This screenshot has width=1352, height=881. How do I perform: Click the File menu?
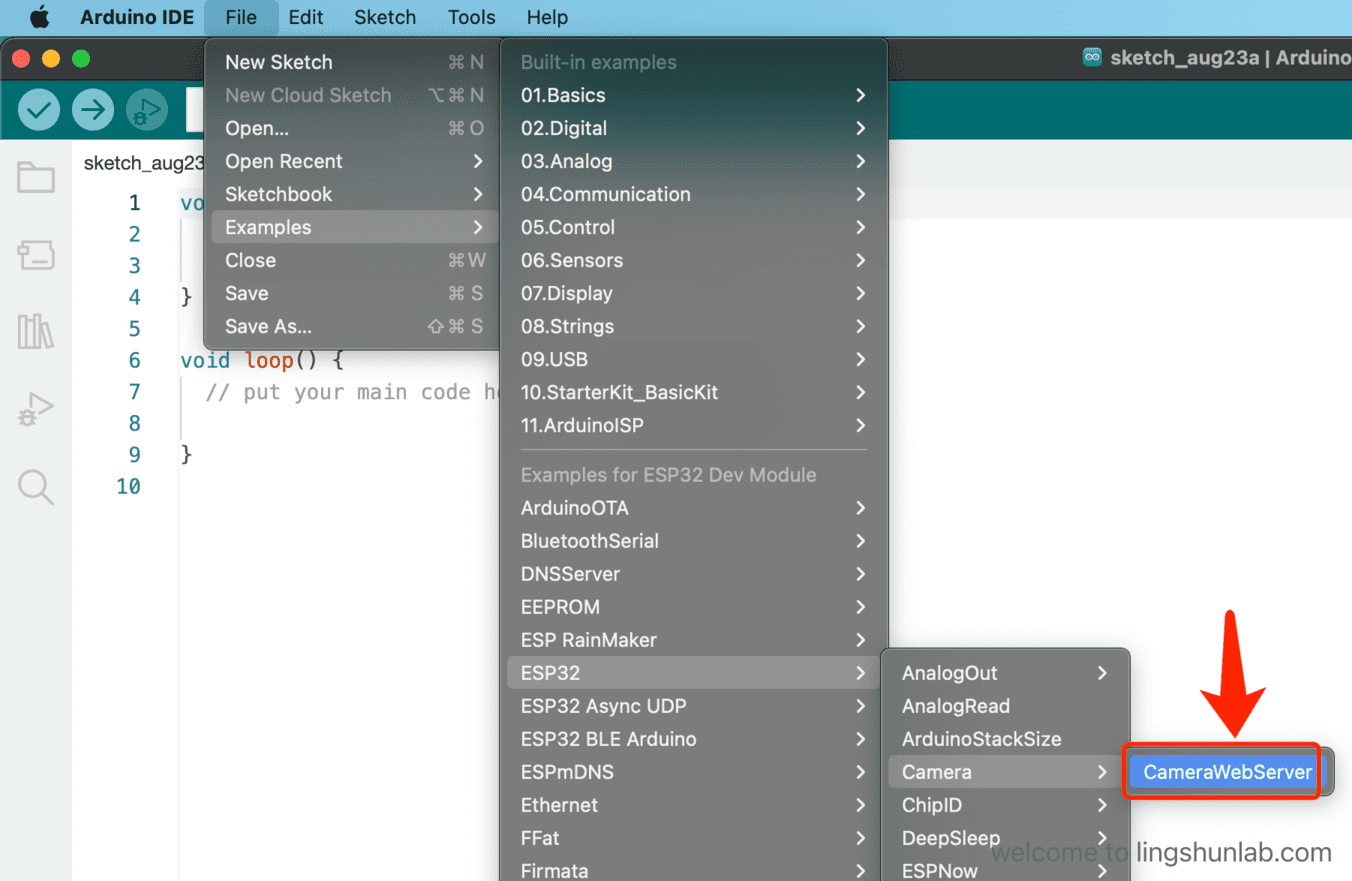(x=241, y=17)
